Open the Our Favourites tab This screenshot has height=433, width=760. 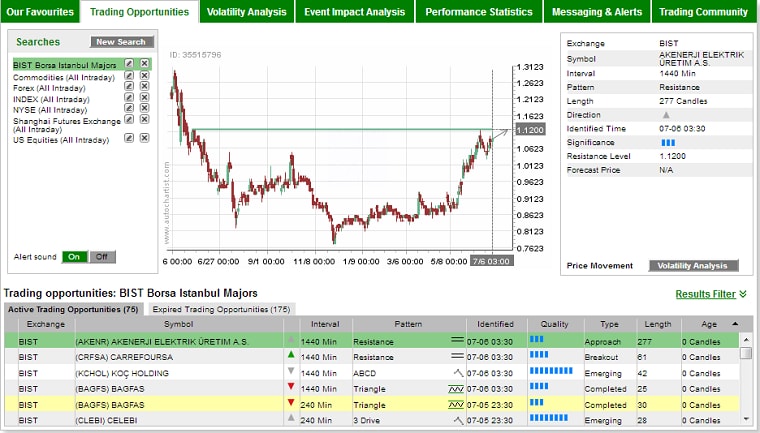click(40, 12)
